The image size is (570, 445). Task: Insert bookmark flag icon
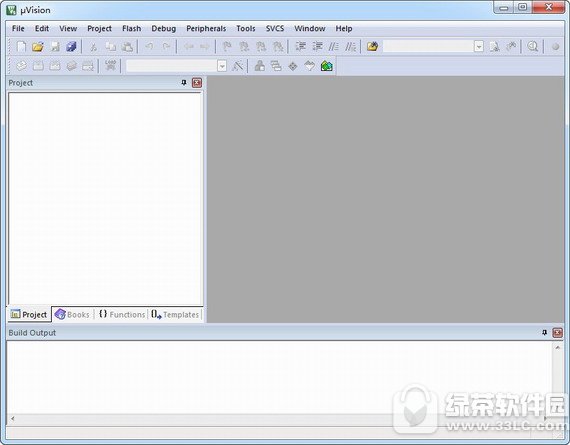pos(227,47)
